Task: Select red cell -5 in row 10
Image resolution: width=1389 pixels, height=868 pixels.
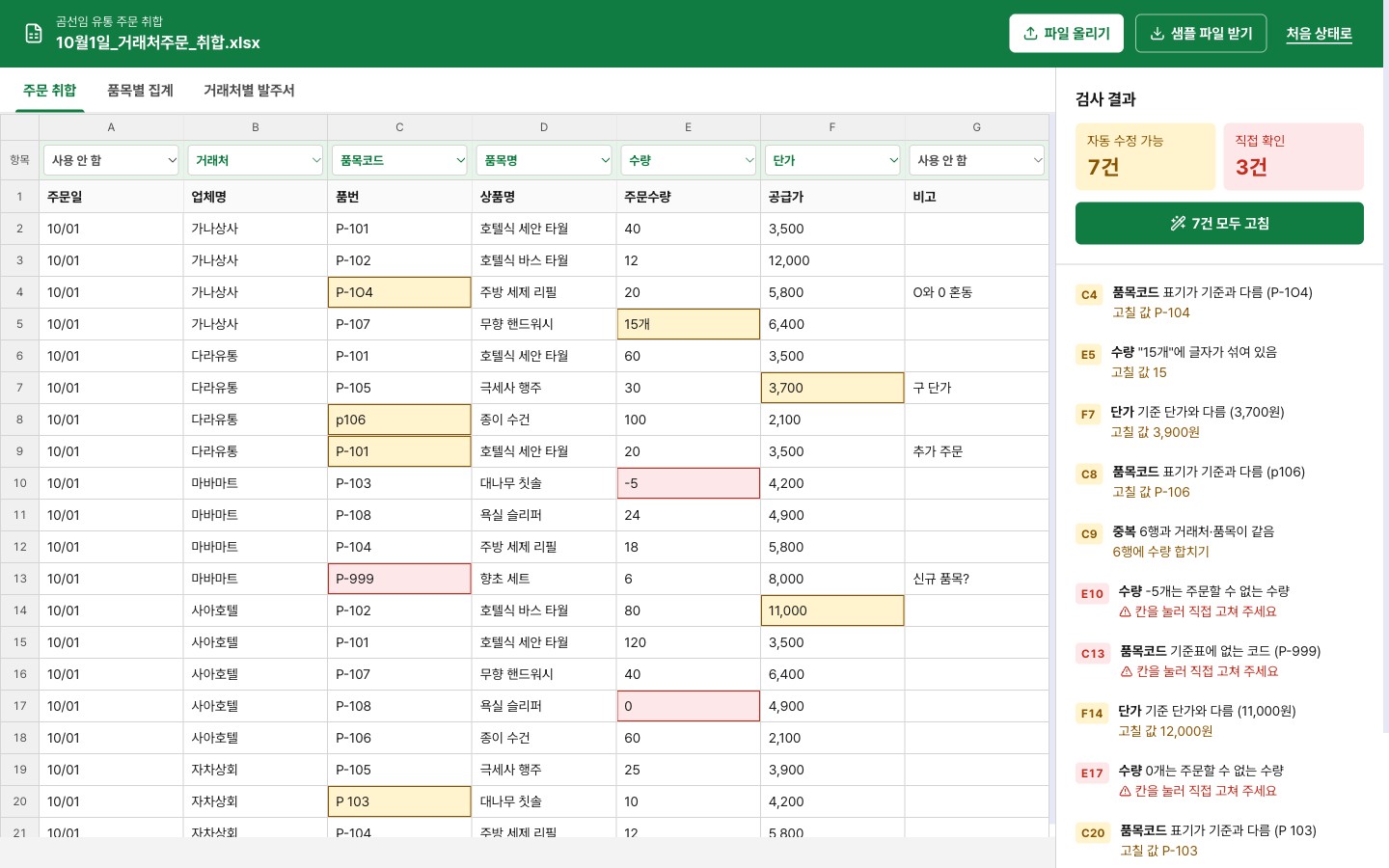Action: coord(688,483)
